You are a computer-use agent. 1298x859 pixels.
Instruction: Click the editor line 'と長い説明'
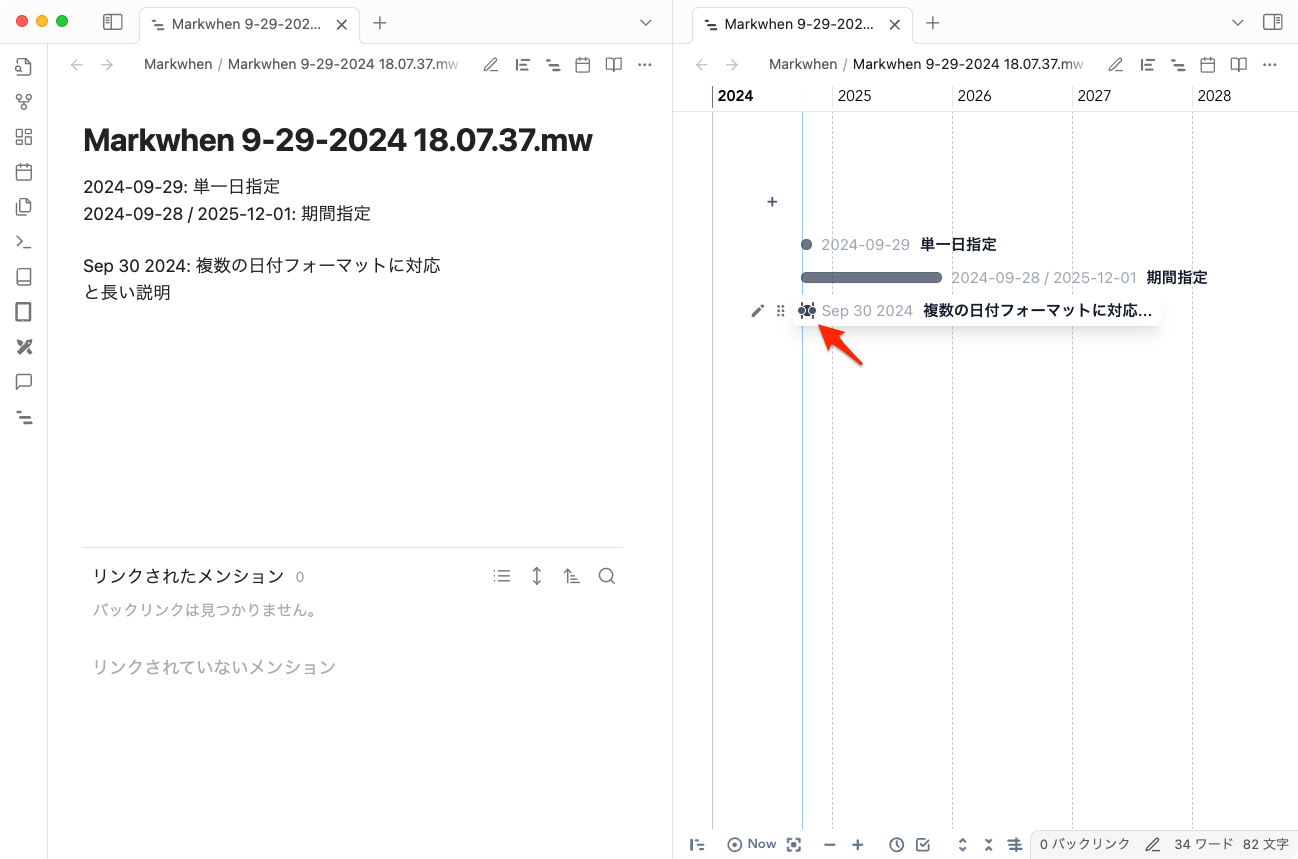[x=127, y=292]
